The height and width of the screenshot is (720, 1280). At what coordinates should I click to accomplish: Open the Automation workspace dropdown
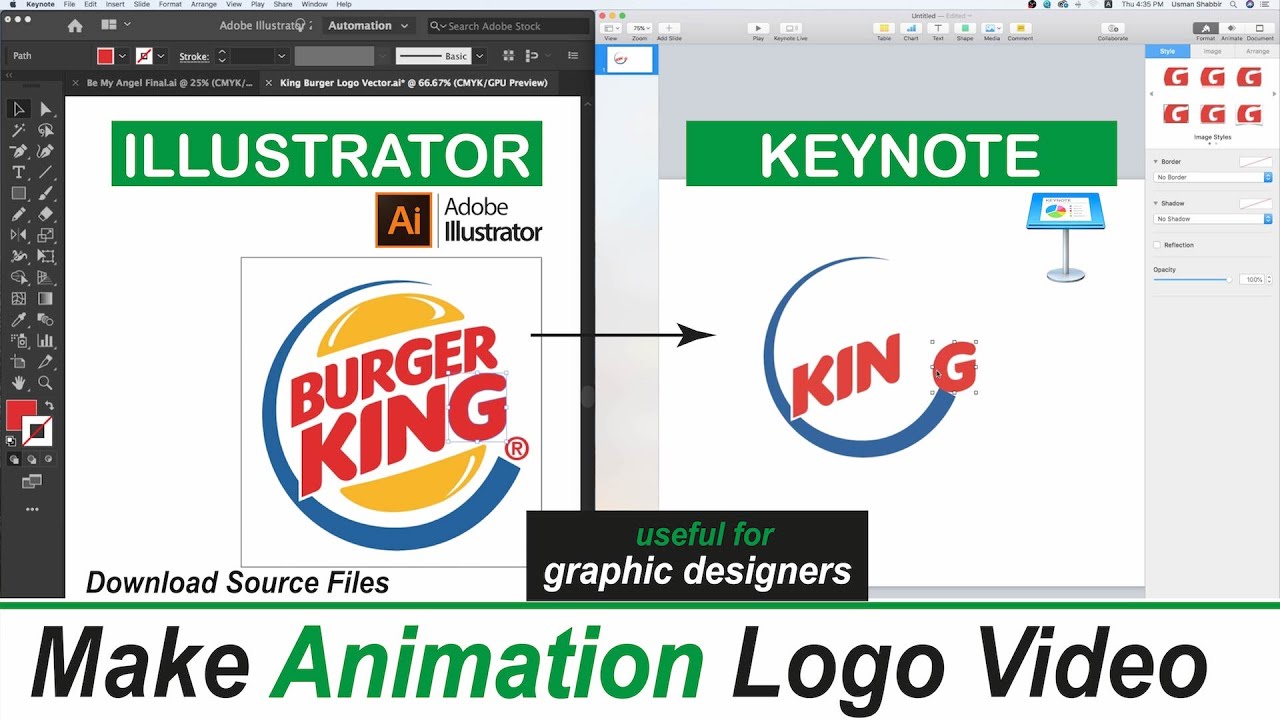(367, 25)
